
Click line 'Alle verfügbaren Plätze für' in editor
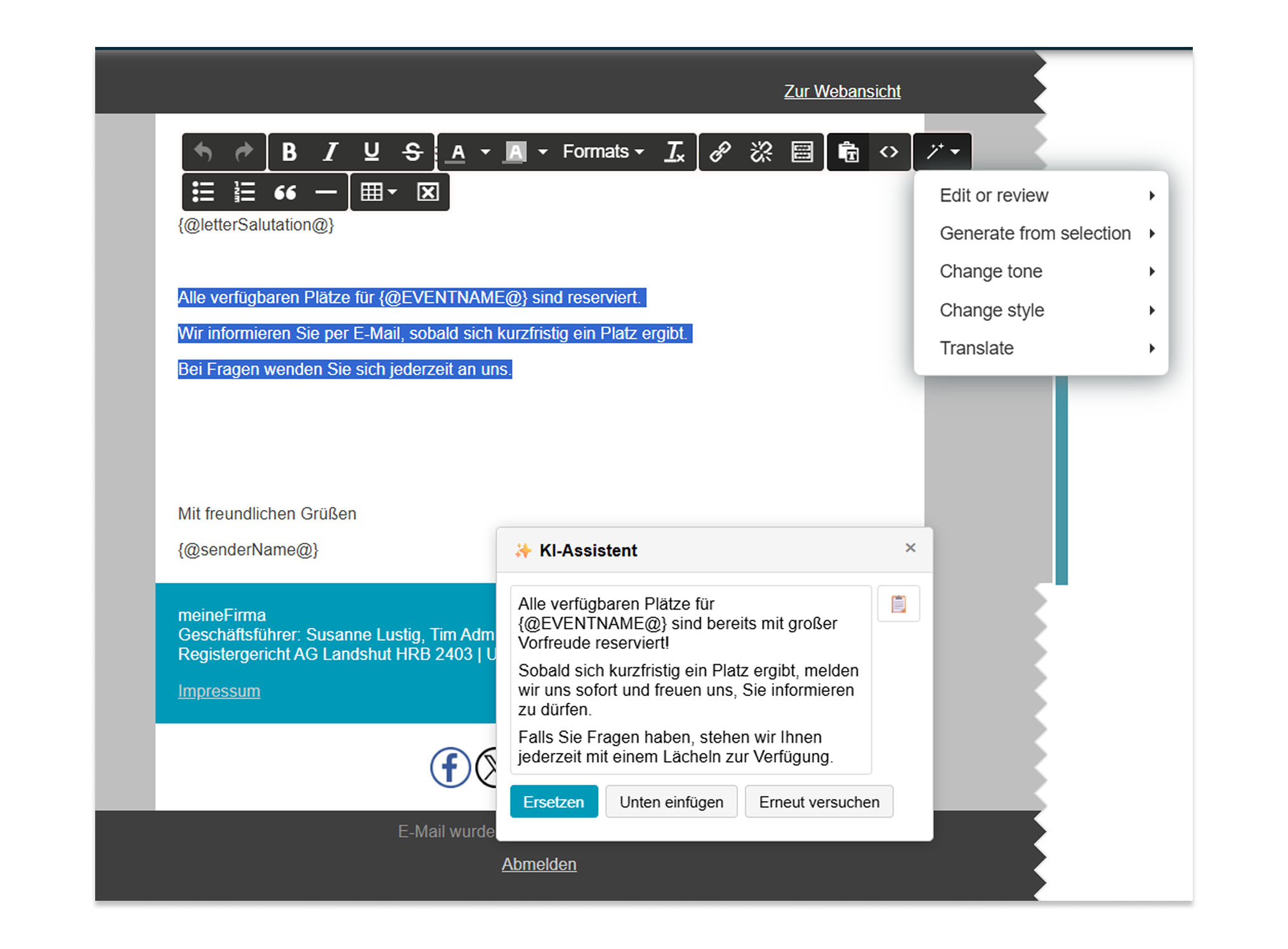(x=412, y=298)
